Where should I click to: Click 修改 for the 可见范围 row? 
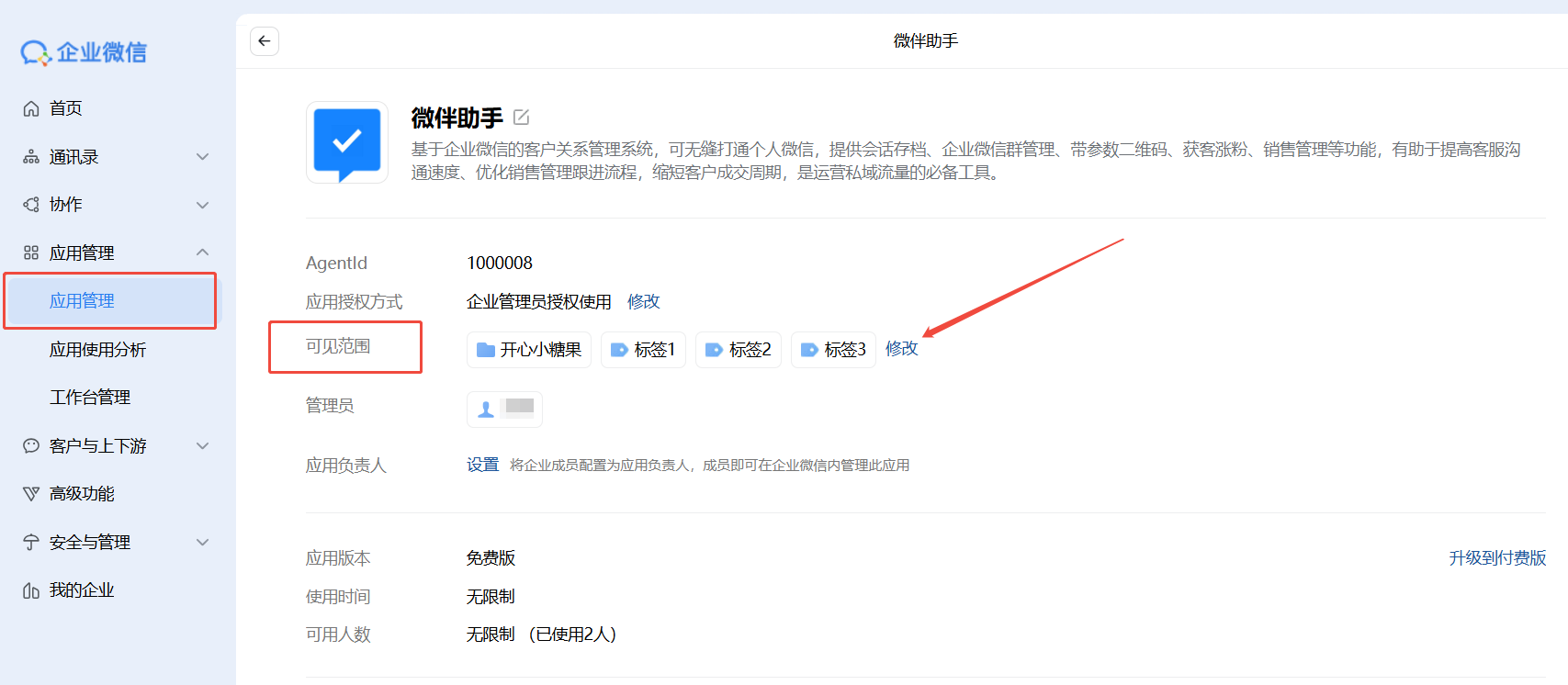tap(902, 349)
